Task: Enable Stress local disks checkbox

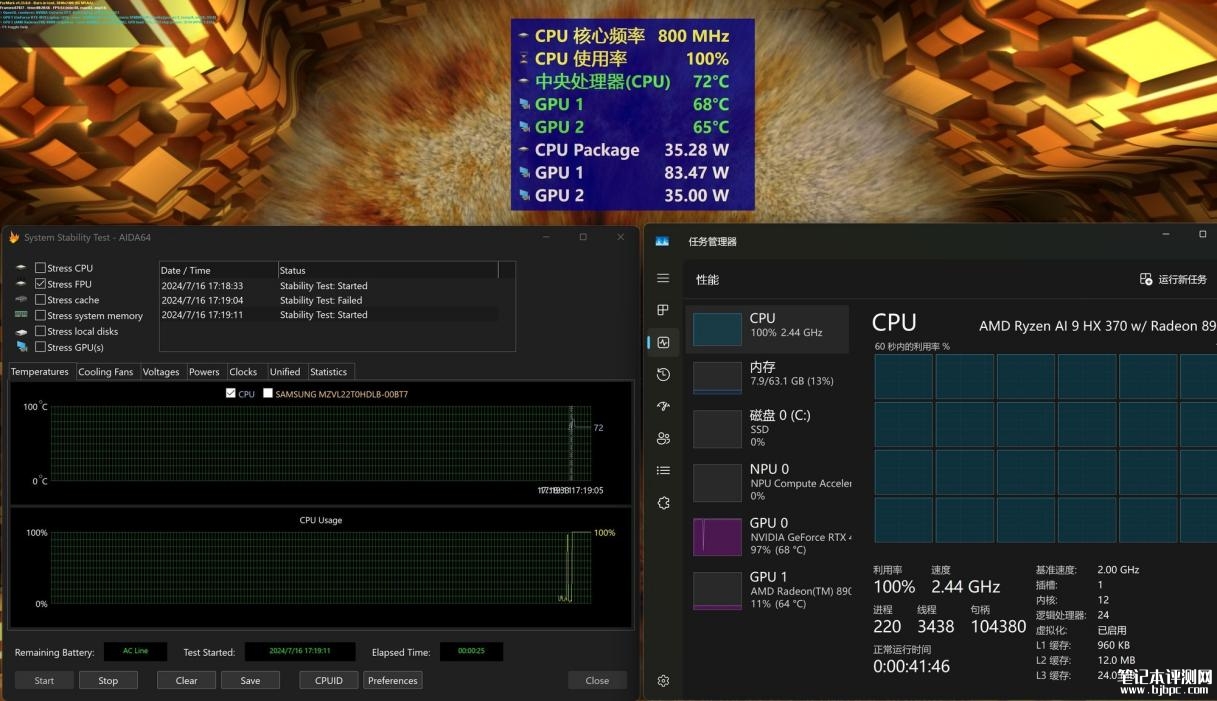Action: click(40, 331)
